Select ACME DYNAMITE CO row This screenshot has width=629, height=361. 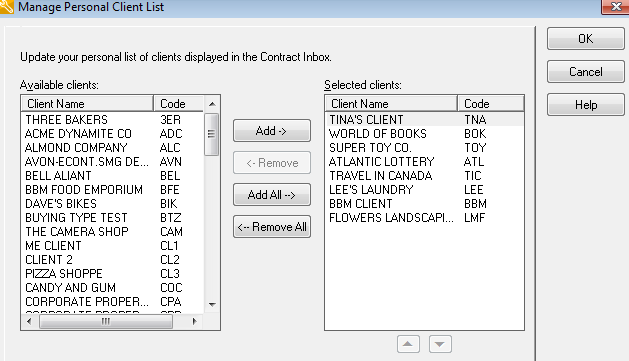(112, 134)
